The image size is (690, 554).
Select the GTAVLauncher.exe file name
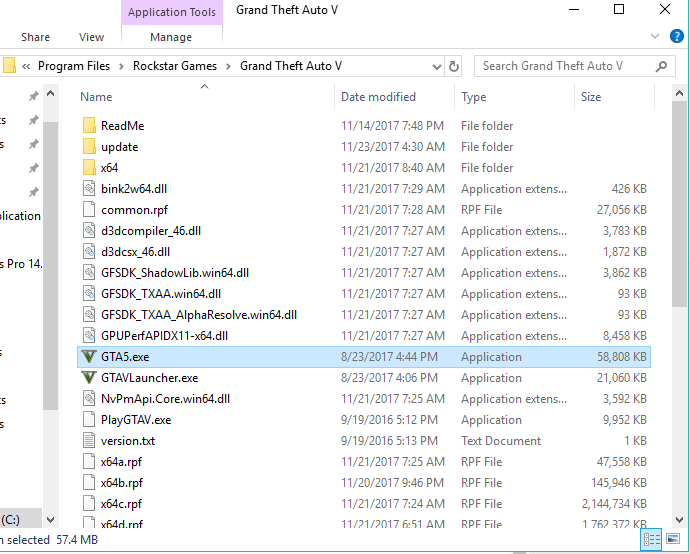tap(149, 378)
